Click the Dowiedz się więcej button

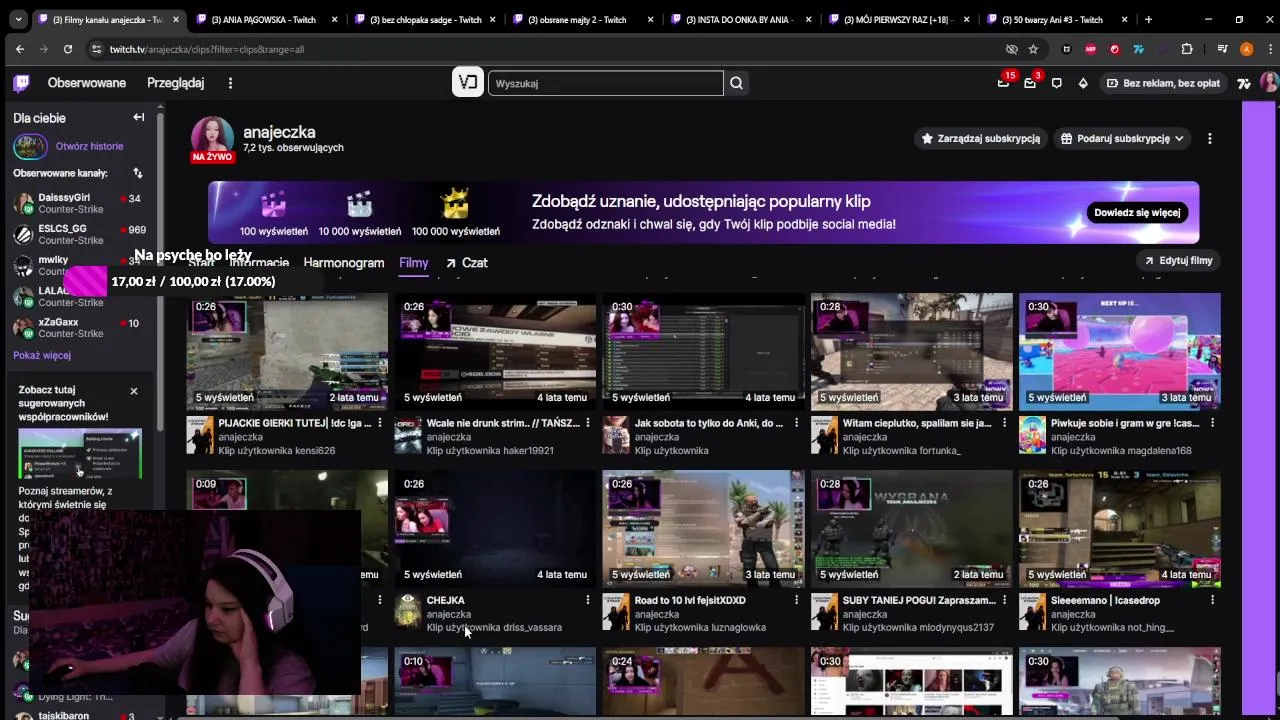[1137, 212]
